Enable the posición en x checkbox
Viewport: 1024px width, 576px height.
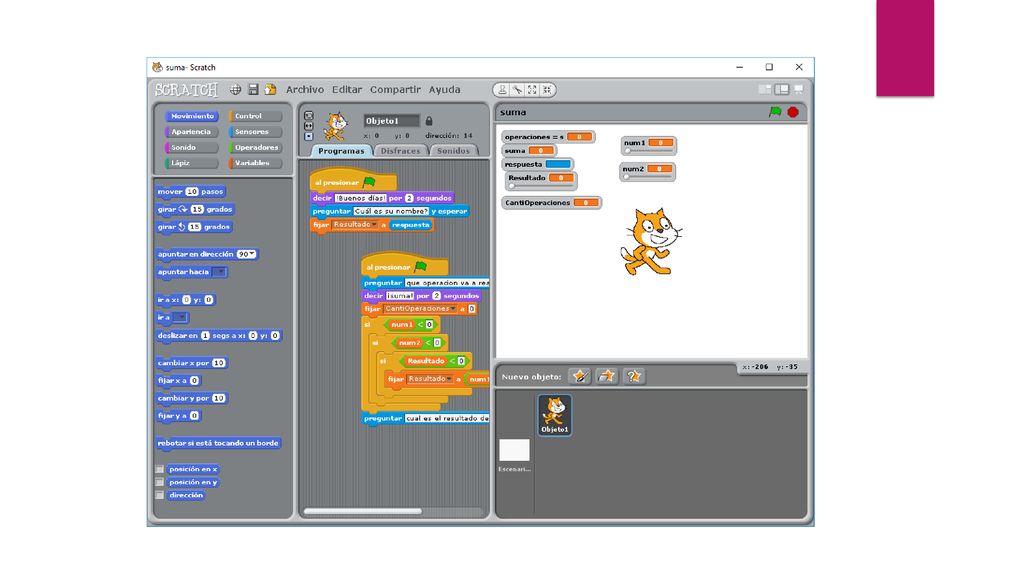159,469
